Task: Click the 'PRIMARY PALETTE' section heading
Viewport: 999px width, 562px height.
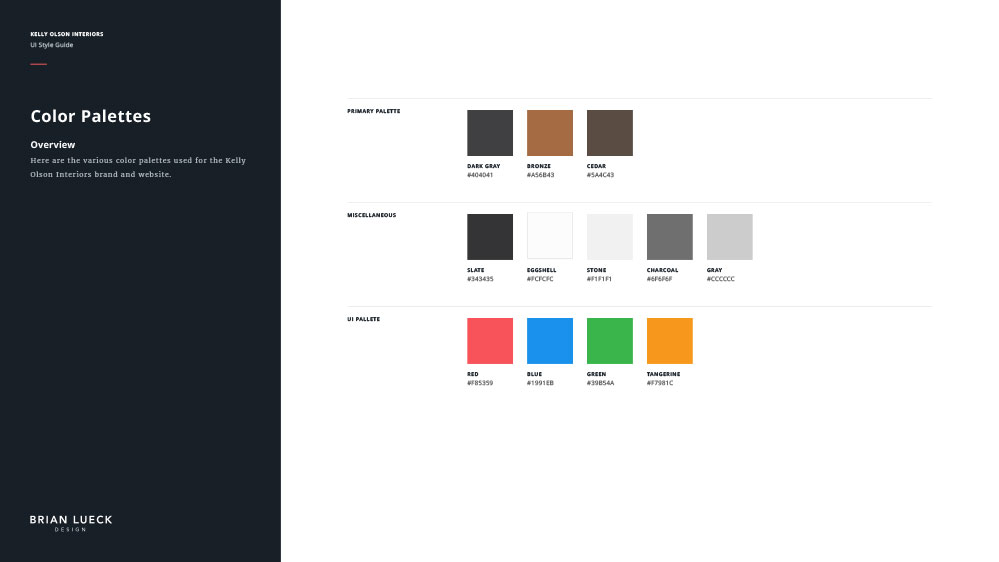Action: tap(373, 111)
